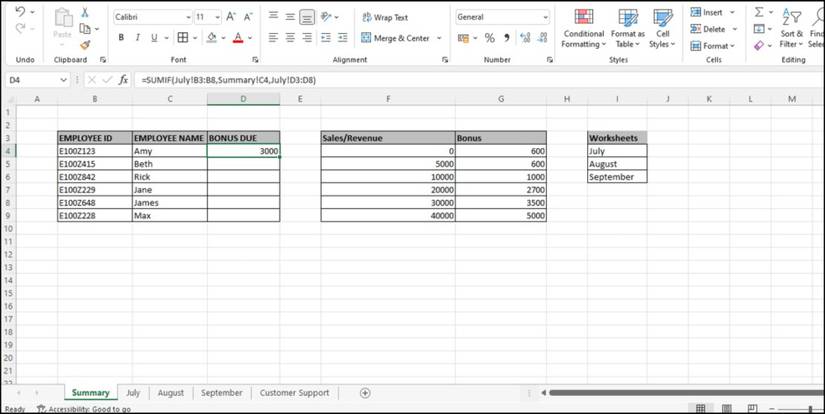Screen dimensions: 825x414
Task: Select Center alignment icon
Action: [290, 38]
